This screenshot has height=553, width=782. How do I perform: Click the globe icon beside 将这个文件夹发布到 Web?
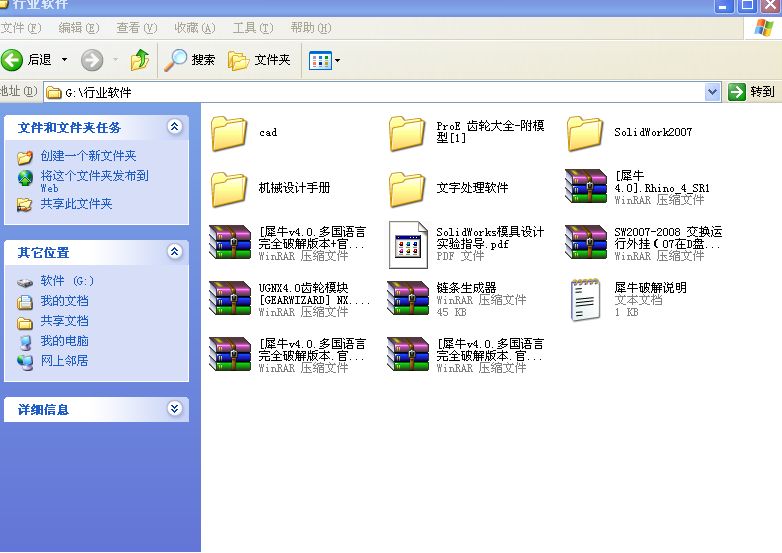coord(24,178)
